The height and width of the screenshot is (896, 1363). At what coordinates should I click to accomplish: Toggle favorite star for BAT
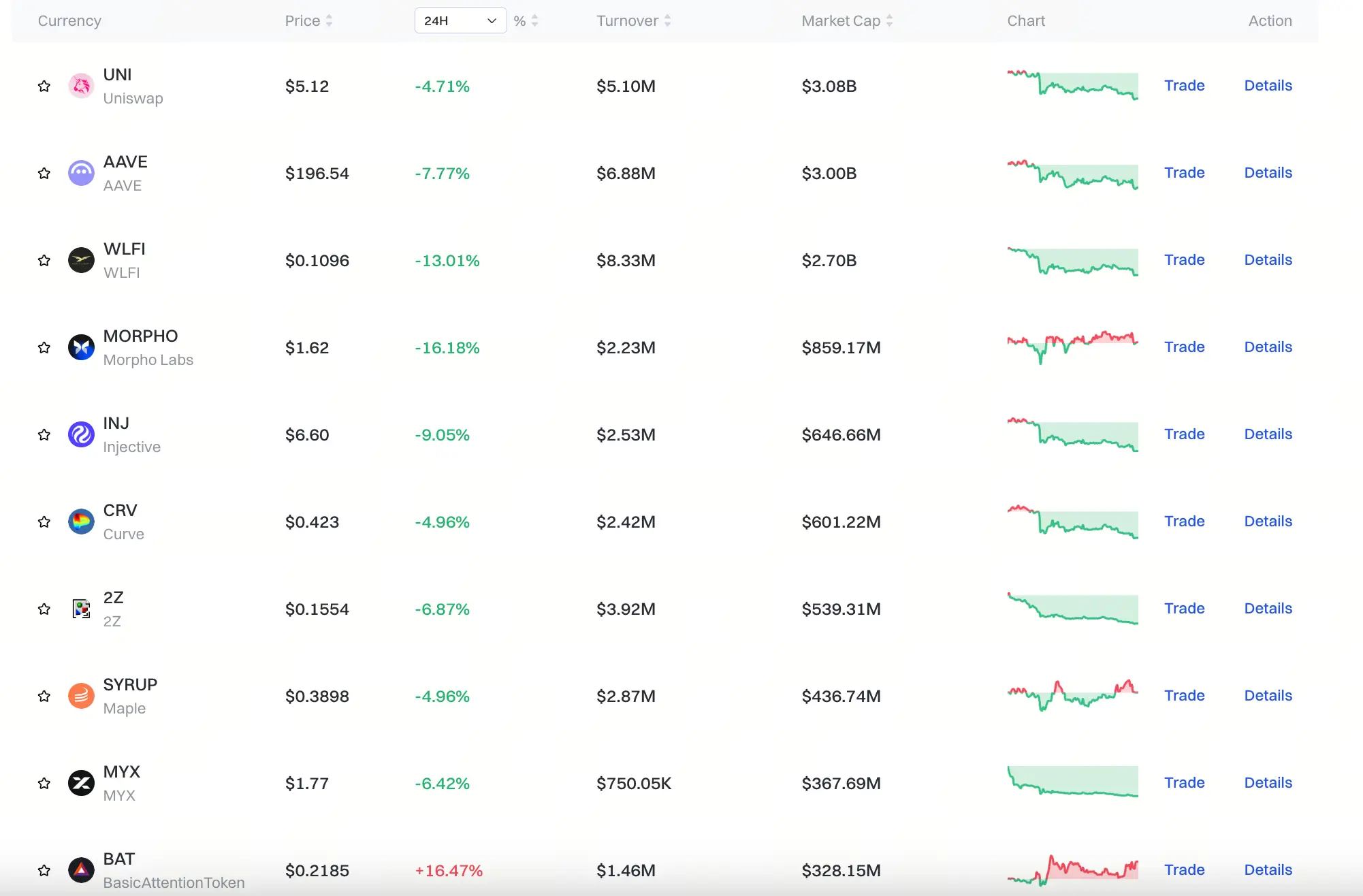pos(44,870)
